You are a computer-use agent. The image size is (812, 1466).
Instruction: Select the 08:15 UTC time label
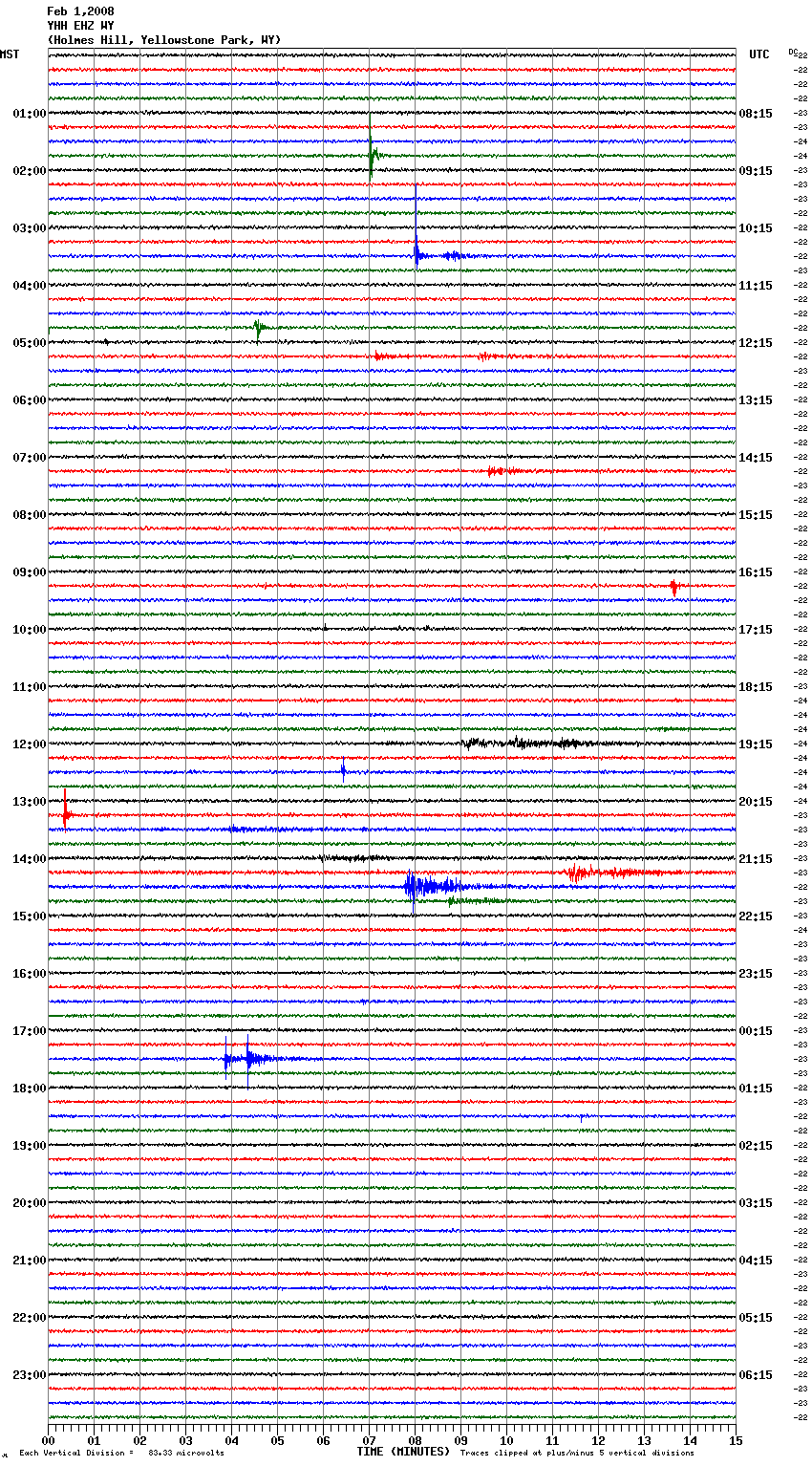point(756,114)
